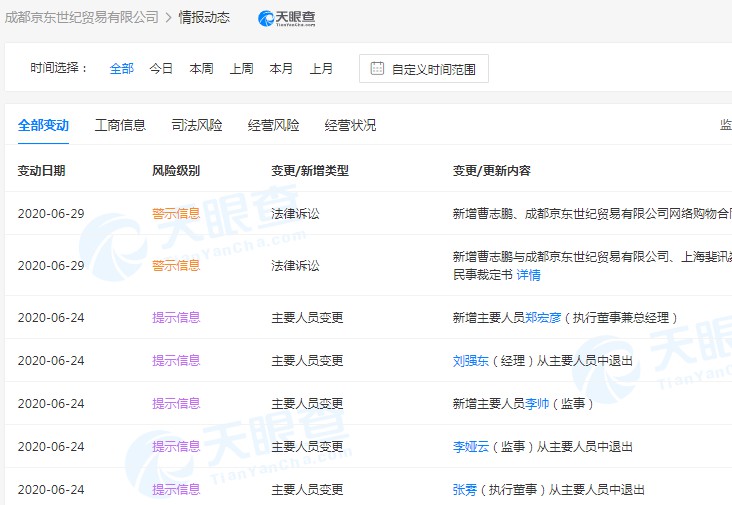Filter by 上月
The width and height of the screenshot is (732, 505).
click(x=321, y=69)
